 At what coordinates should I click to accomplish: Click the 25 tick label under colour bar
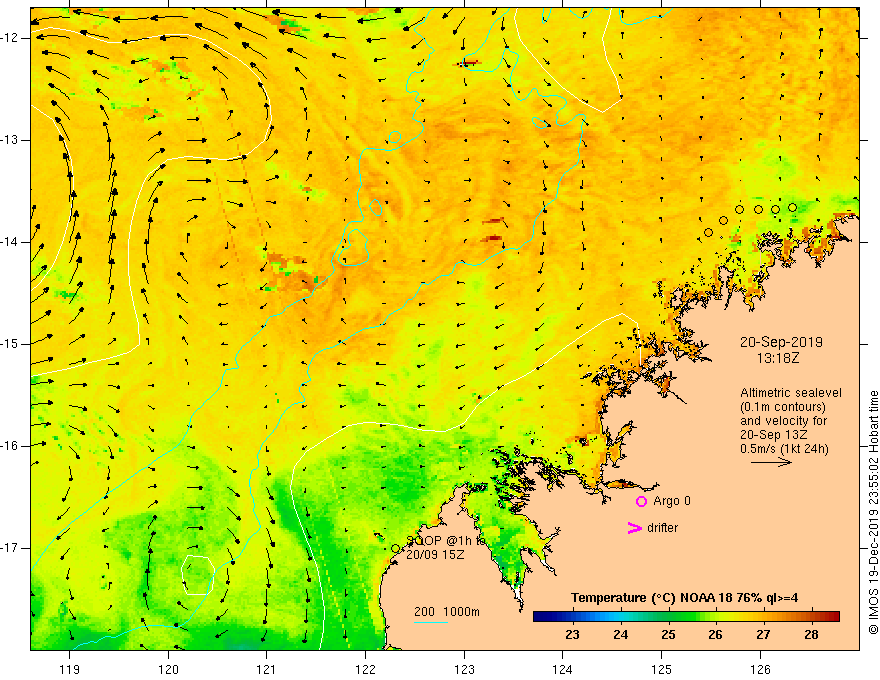pos(668,635)
